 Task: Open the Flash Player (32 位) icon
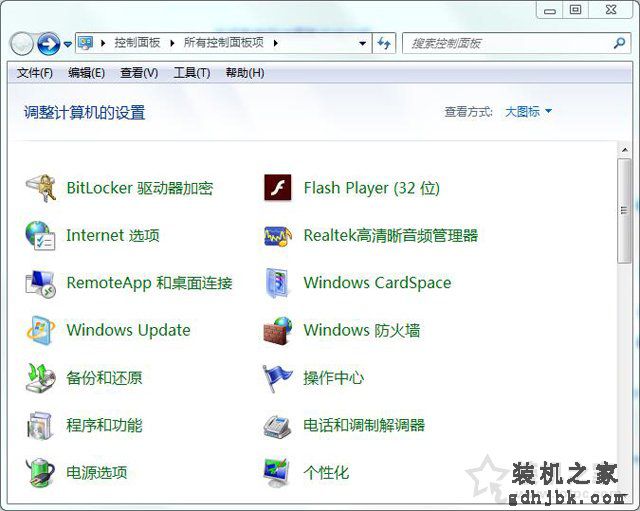(x=278, y=188)
